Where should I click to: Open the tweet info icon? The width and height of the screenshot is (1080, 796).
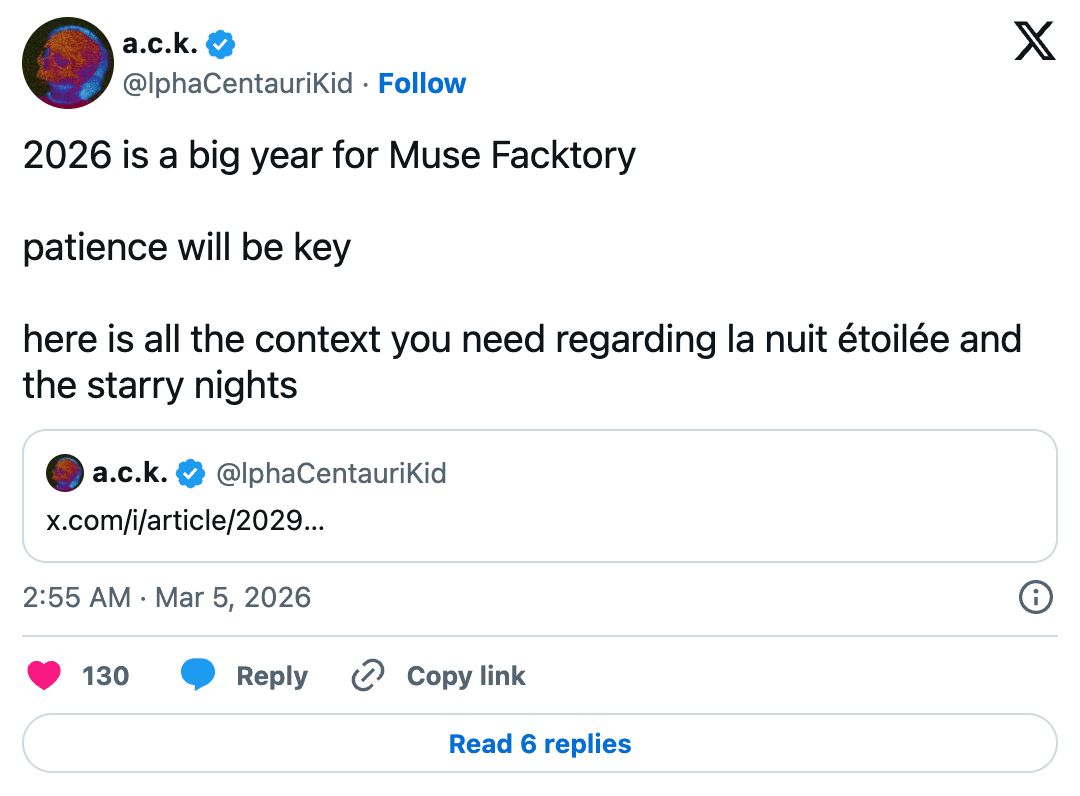[1035, 598]
